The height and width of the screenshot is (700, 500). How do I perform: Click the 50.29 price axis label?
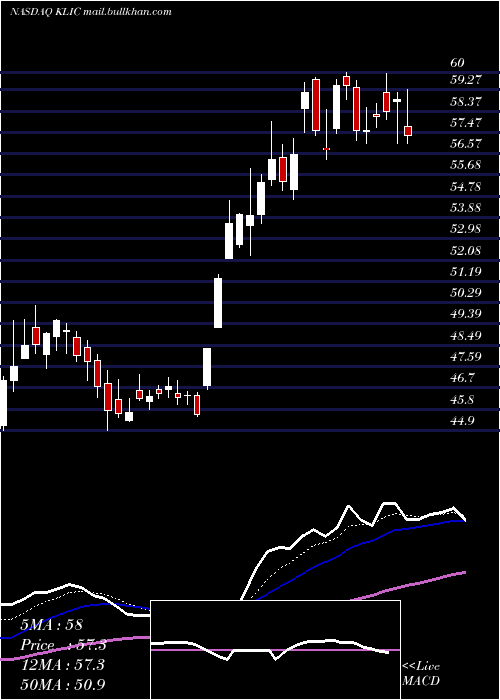[x=467, y=292]
